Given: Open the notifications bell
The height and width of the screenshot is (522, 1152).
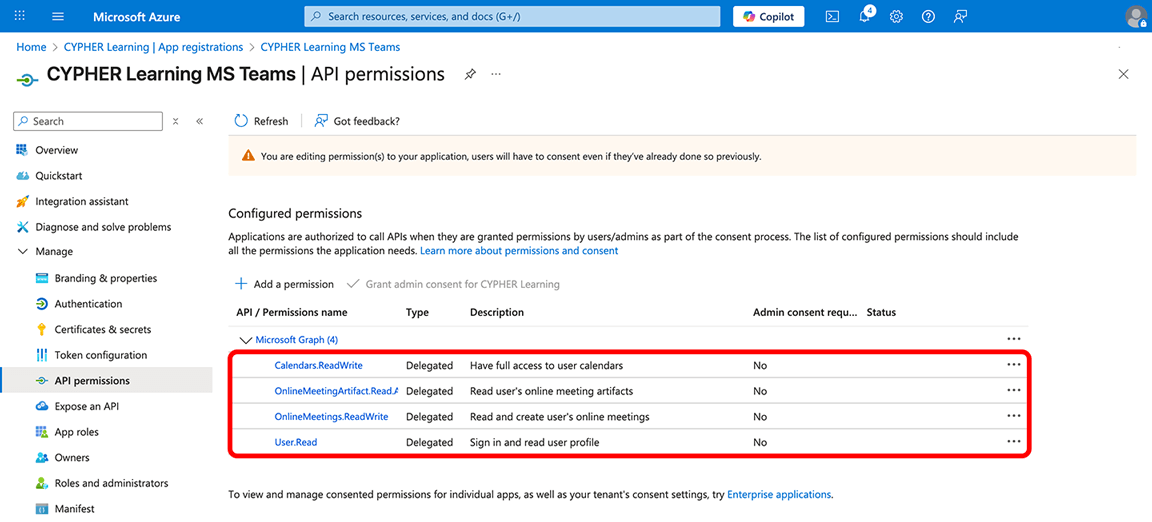Looking at the screenshot, I should pyautogui.click(x=865, y=15).
